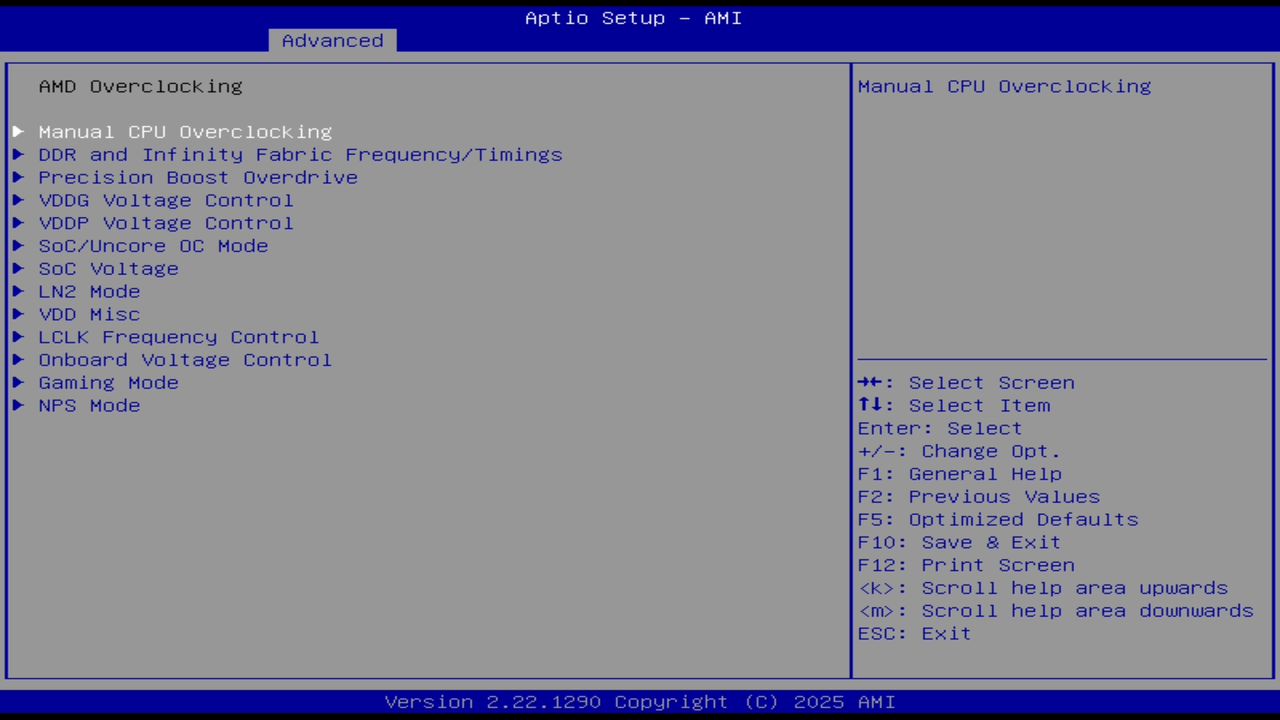This screenshot has width=1280, height=720.
Task: Expand the arrow beside Manual CPU Overclocking
Action: [x=18, y=131]
